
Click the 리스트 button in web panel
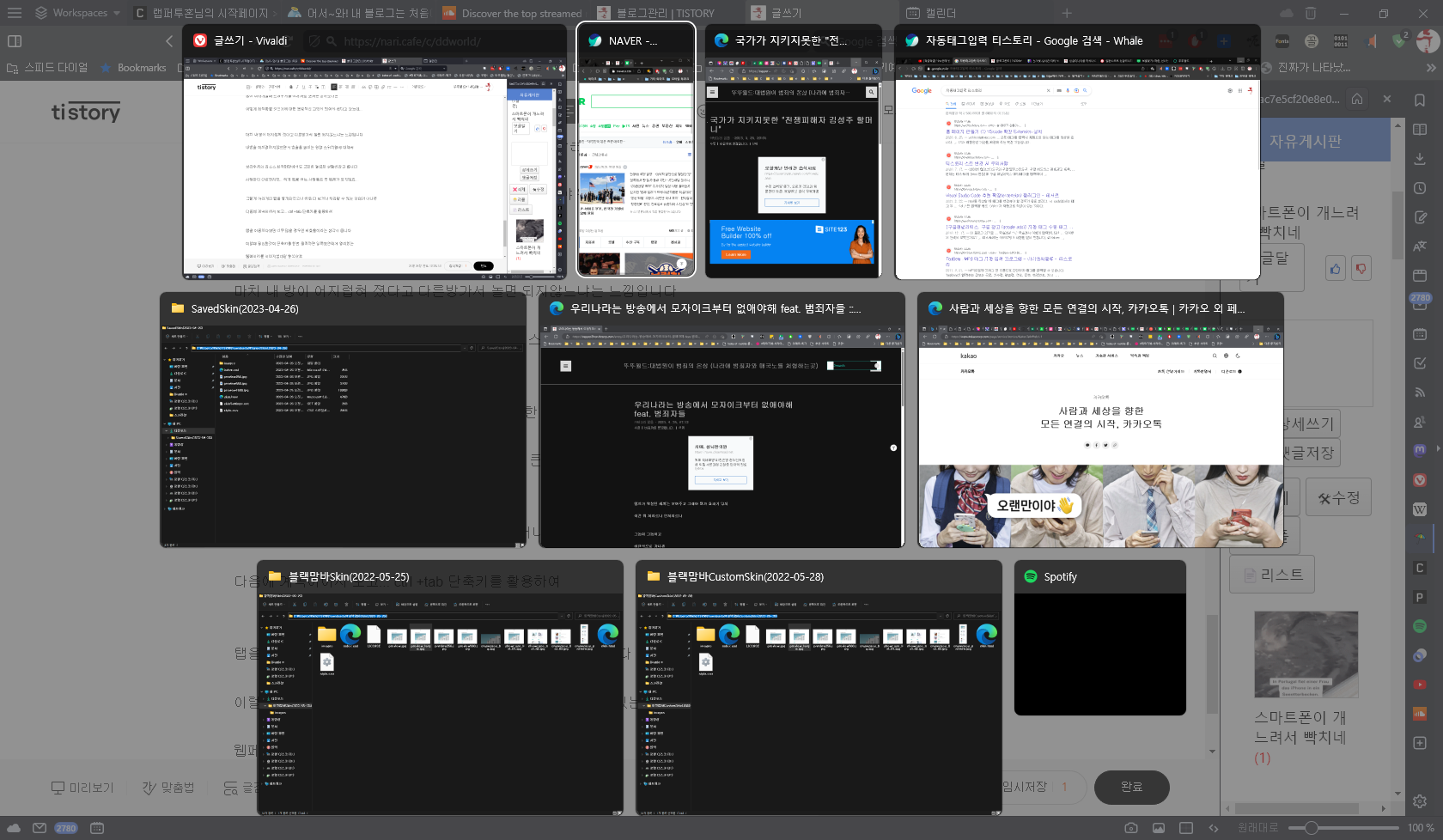pos(1272,575)
